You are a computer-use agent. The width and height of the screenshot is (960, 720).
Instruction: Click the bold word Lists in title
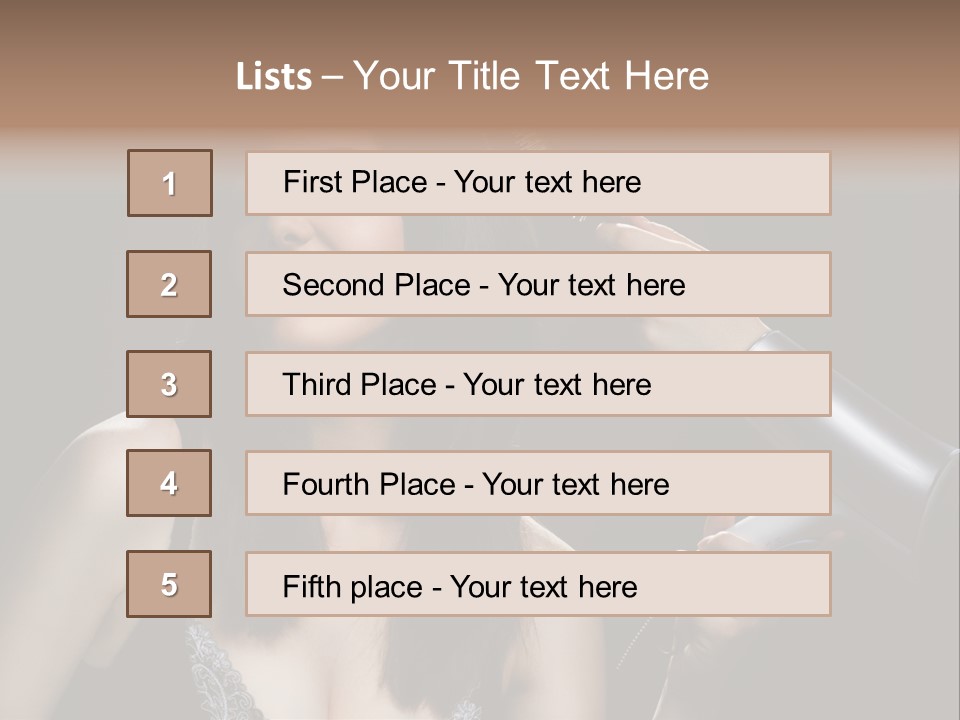tap(273, 77)
